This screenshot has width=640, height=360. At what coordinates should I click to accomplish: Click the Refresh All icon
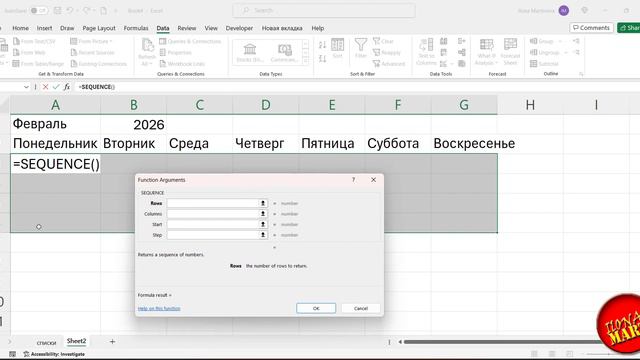[x=147, y=44]
